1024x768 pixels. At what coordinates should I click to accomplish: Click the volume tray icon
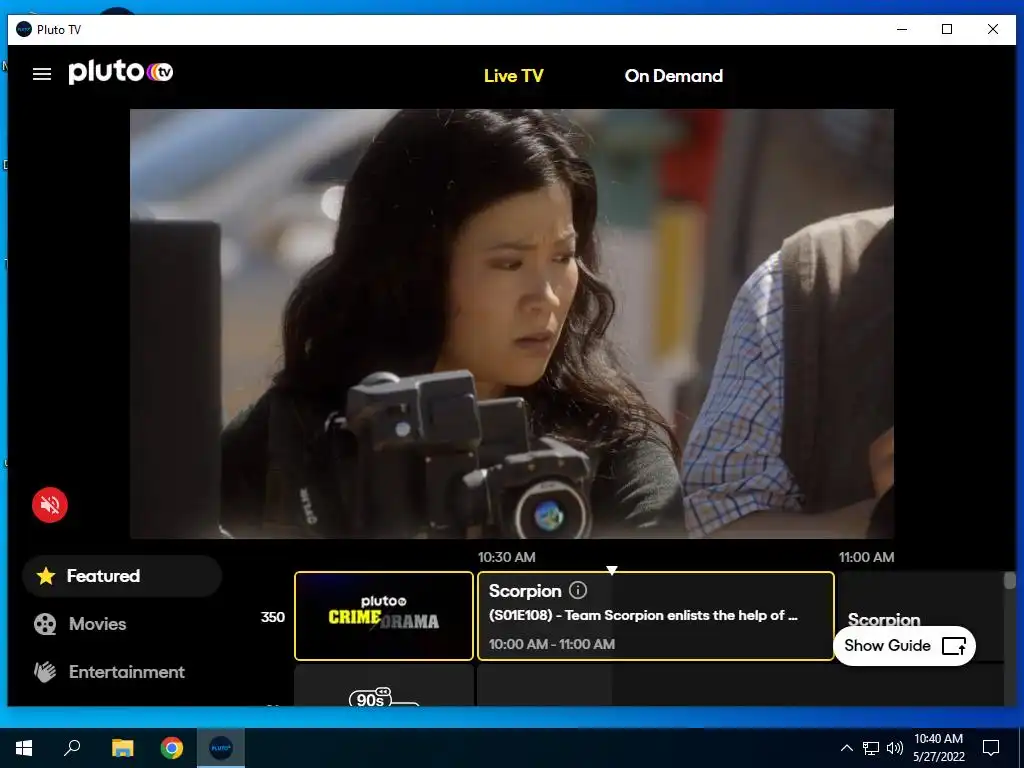tap(895, 748)
